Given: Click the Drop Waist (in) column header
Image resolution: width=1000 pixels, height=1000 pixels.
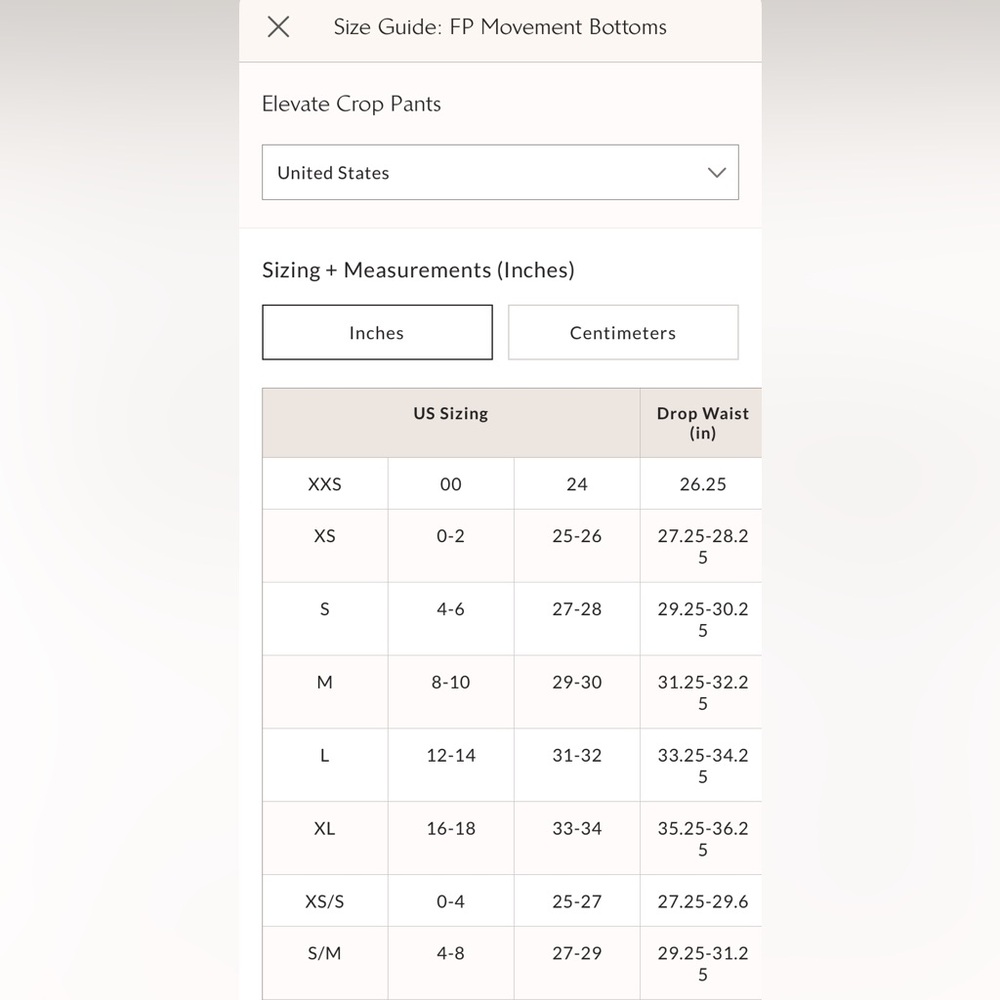Looking at the screenshot, I should 702,423.
